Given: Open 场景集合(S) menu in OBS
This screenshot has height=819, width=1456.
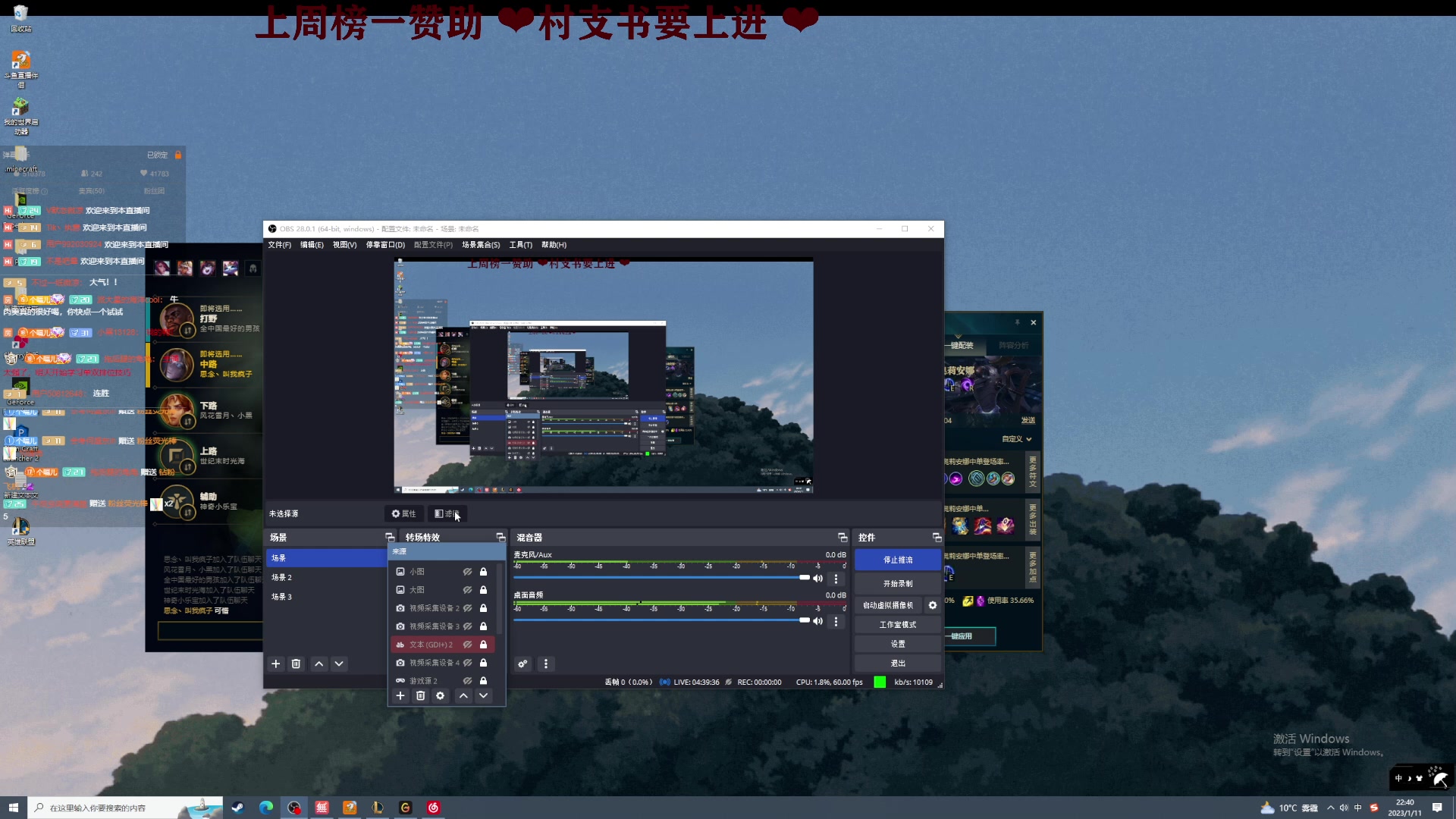Looking at the screenshot, I should click(x=481, y=245).
